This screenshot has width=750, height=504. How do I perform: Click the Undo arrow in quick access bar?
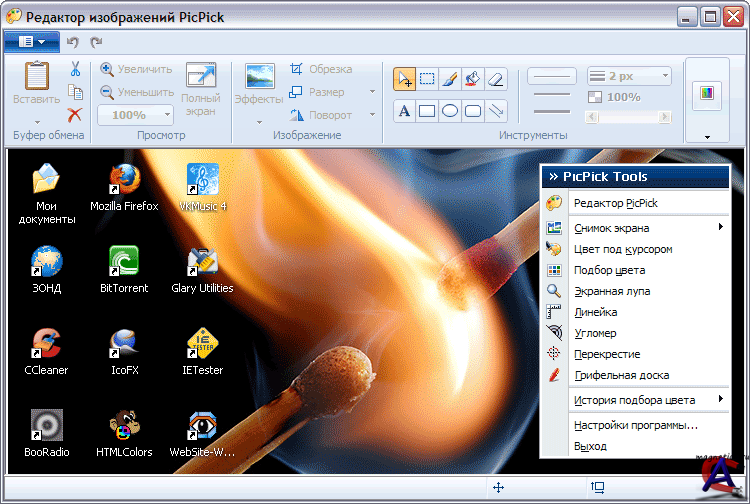coord(73,42)
